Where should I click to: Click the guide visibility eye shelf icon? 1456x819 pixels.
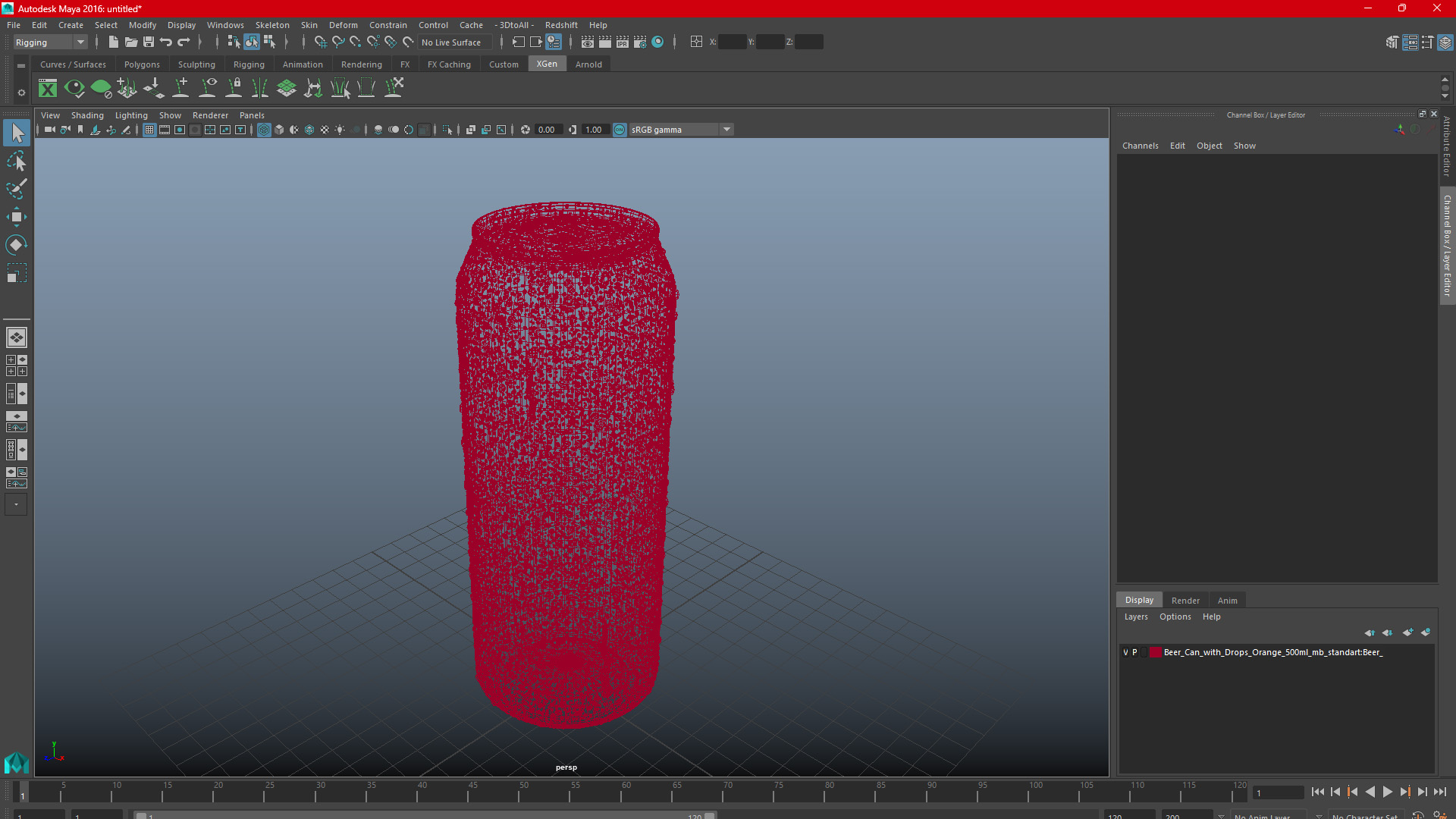point(207,89)
